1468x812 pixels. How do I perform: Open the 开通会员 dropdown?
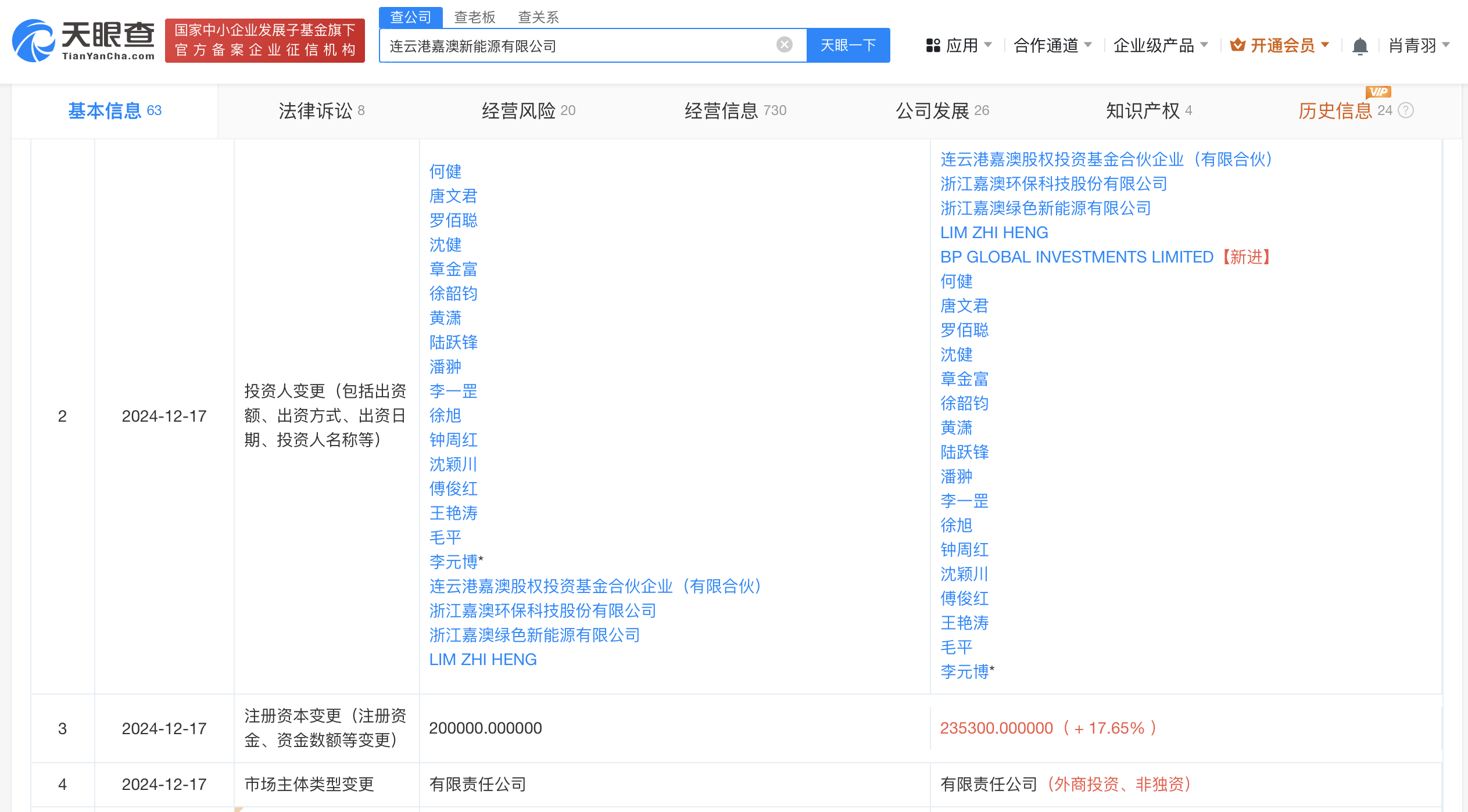click(x=1325, y=45)
